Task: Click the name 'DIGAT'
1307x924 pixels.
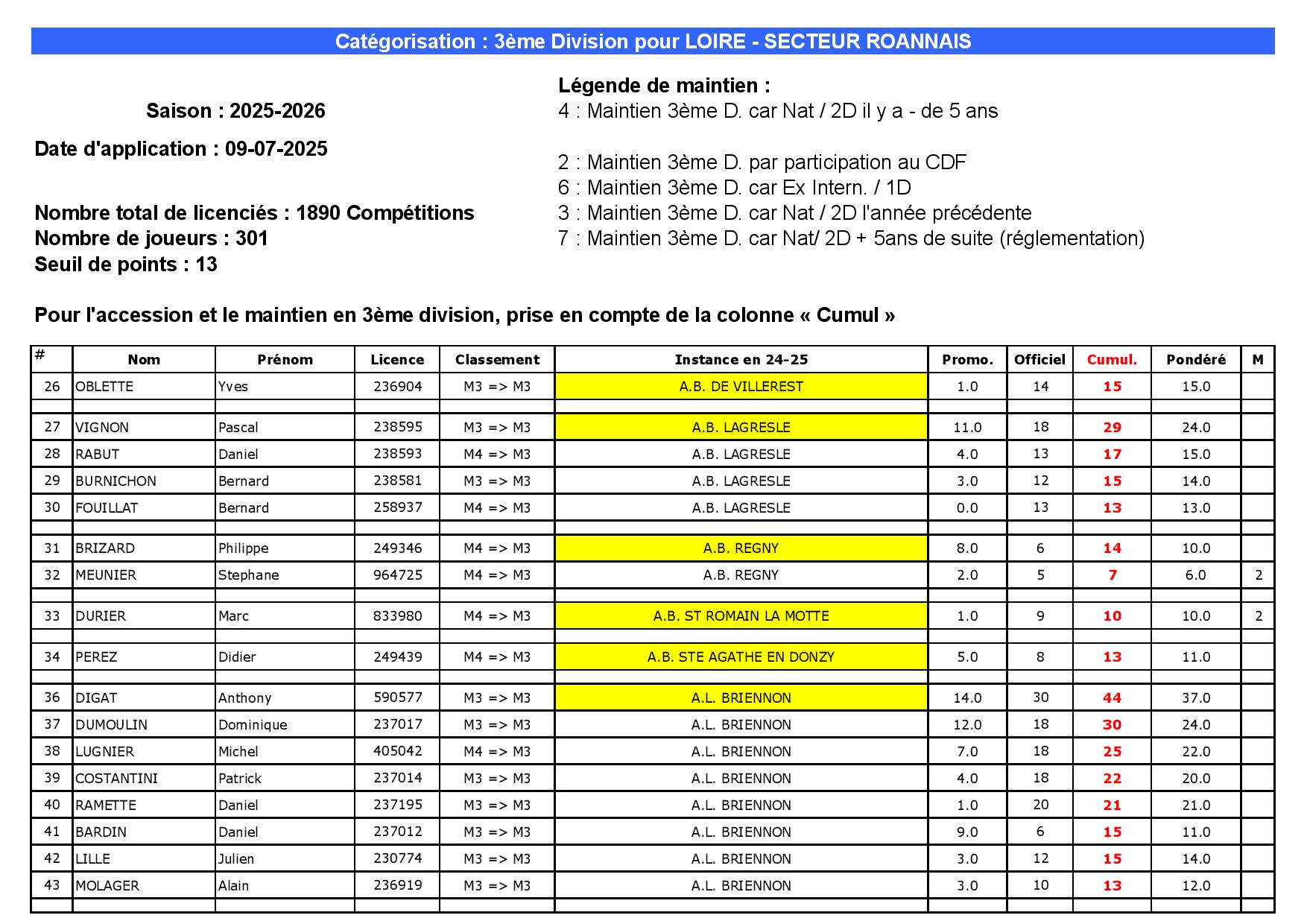Action: (96, 698)
